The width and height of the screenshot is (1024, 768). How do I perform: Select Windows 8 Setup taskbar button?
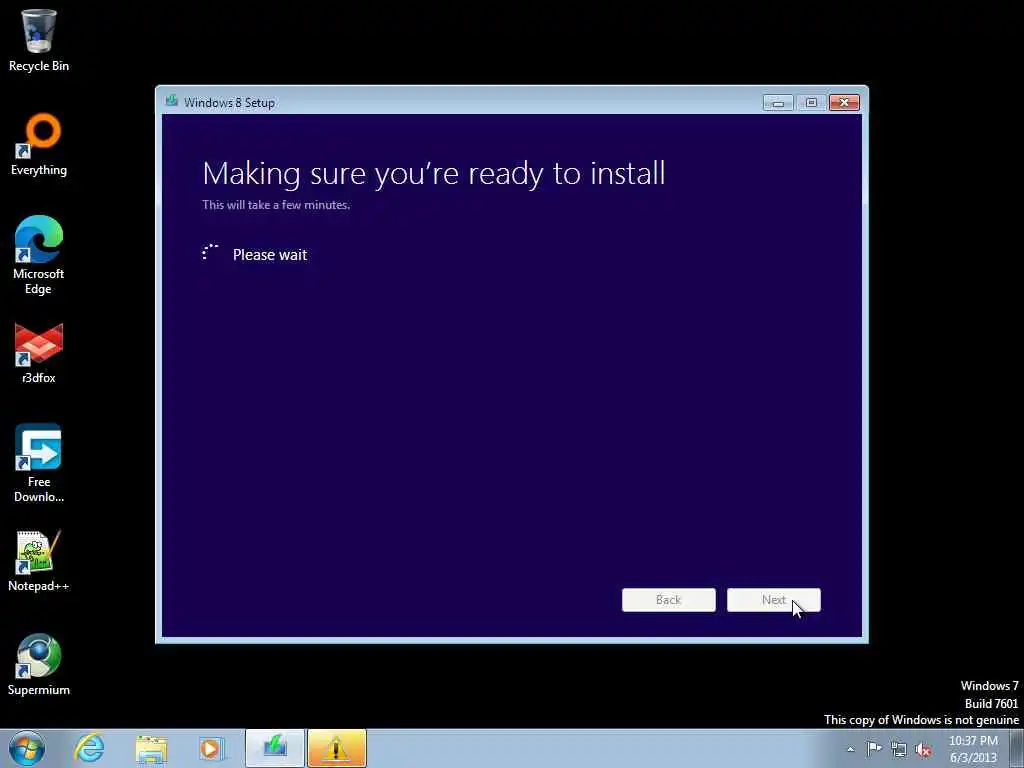[x=275, y=748]
